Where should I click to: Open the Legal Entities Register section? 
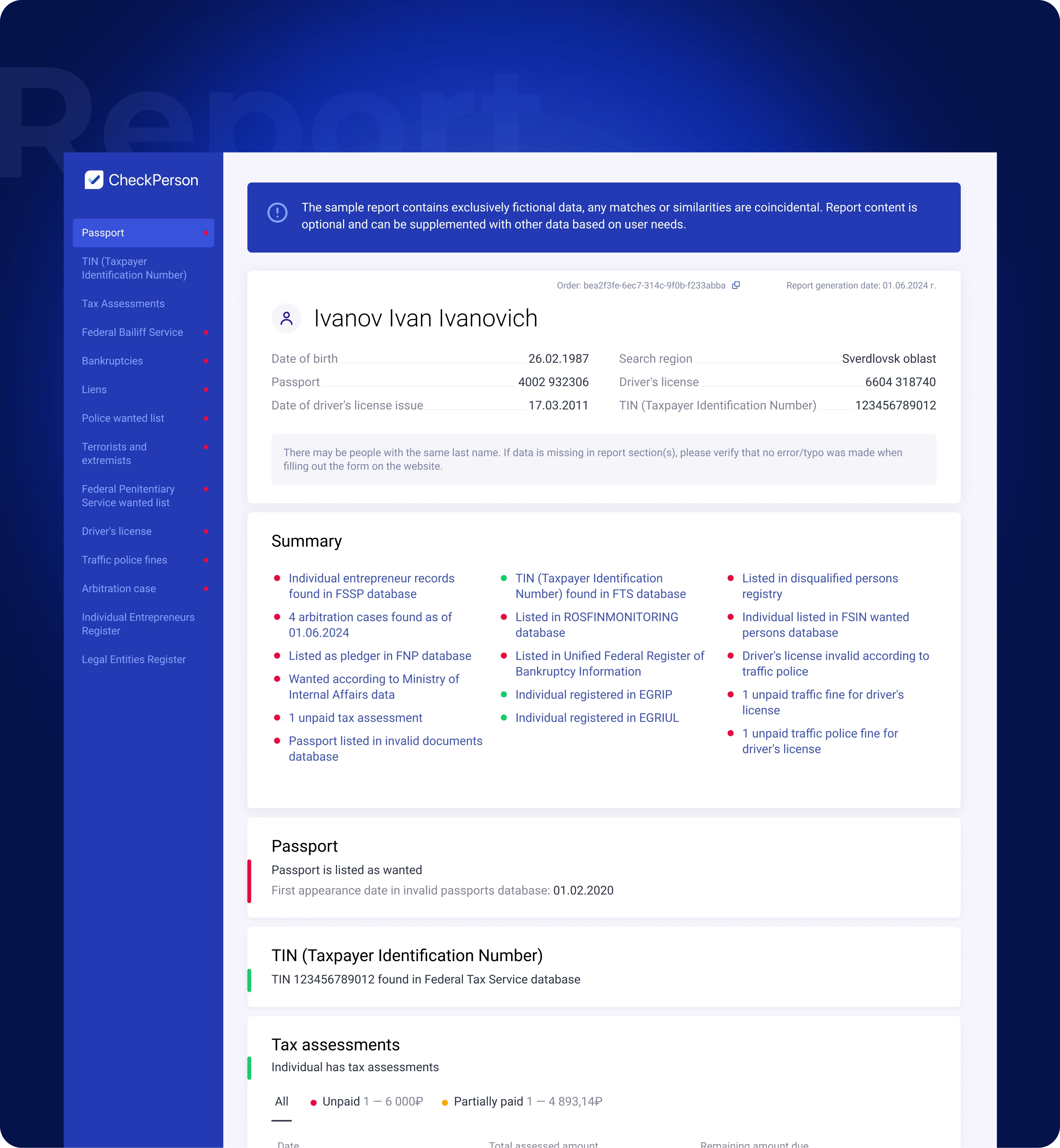(134, 659)
